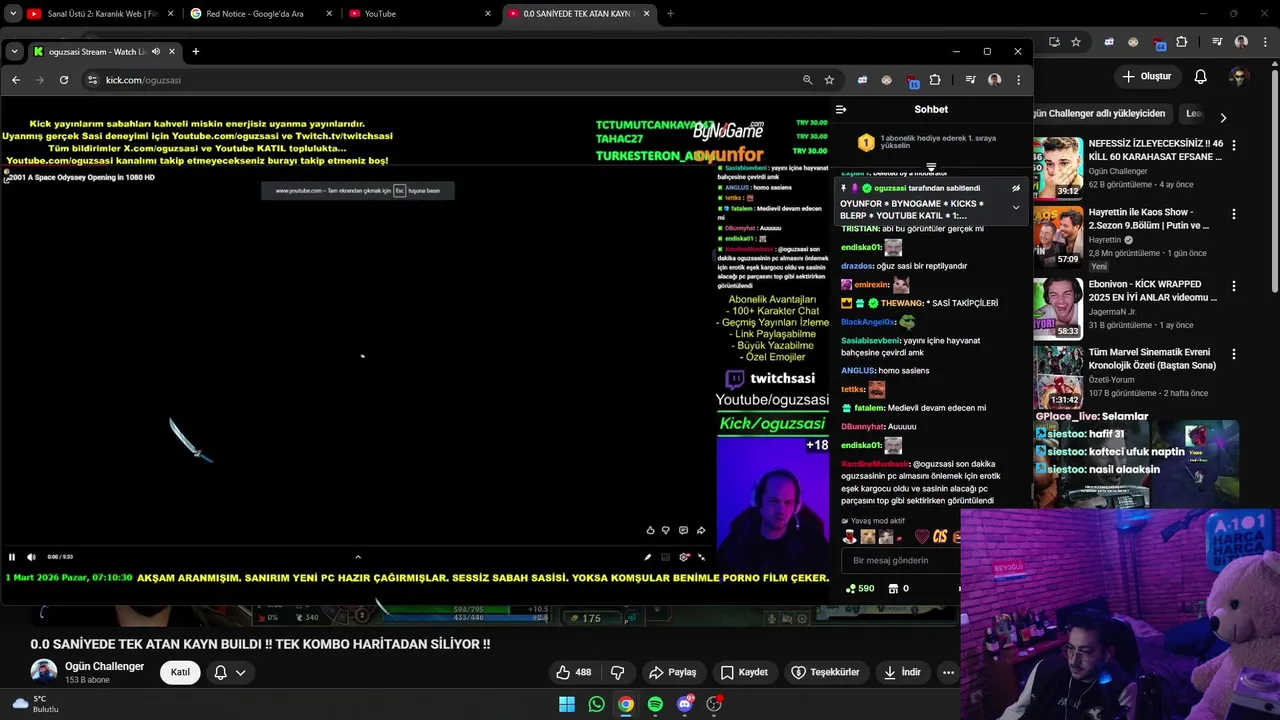The width and height of the screenshot is (1280, 720).
Task: Open options for Ebonivon KİCK WRAPPED video
Action: pos(1234,285)
